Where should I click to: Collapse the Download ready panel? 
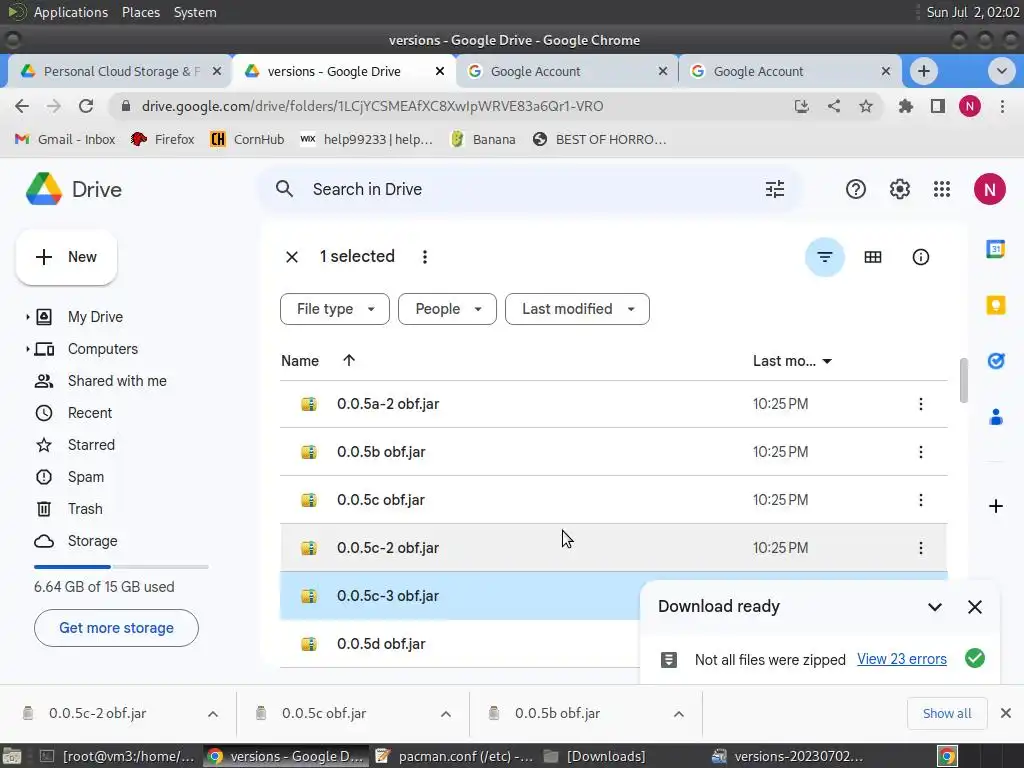pyautogui.click(x=935, y=607)
